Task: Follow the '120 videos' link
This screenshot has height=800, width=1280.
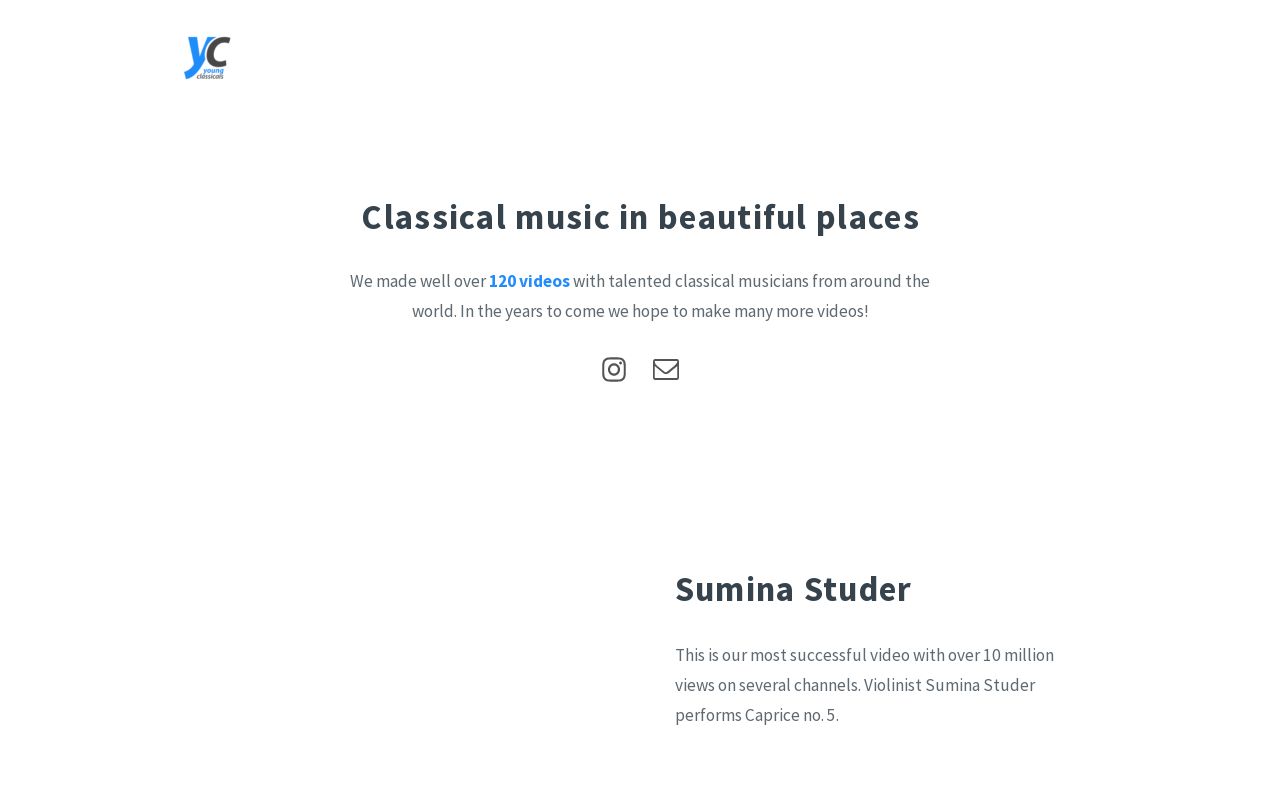Action: [x=529, y=281]
